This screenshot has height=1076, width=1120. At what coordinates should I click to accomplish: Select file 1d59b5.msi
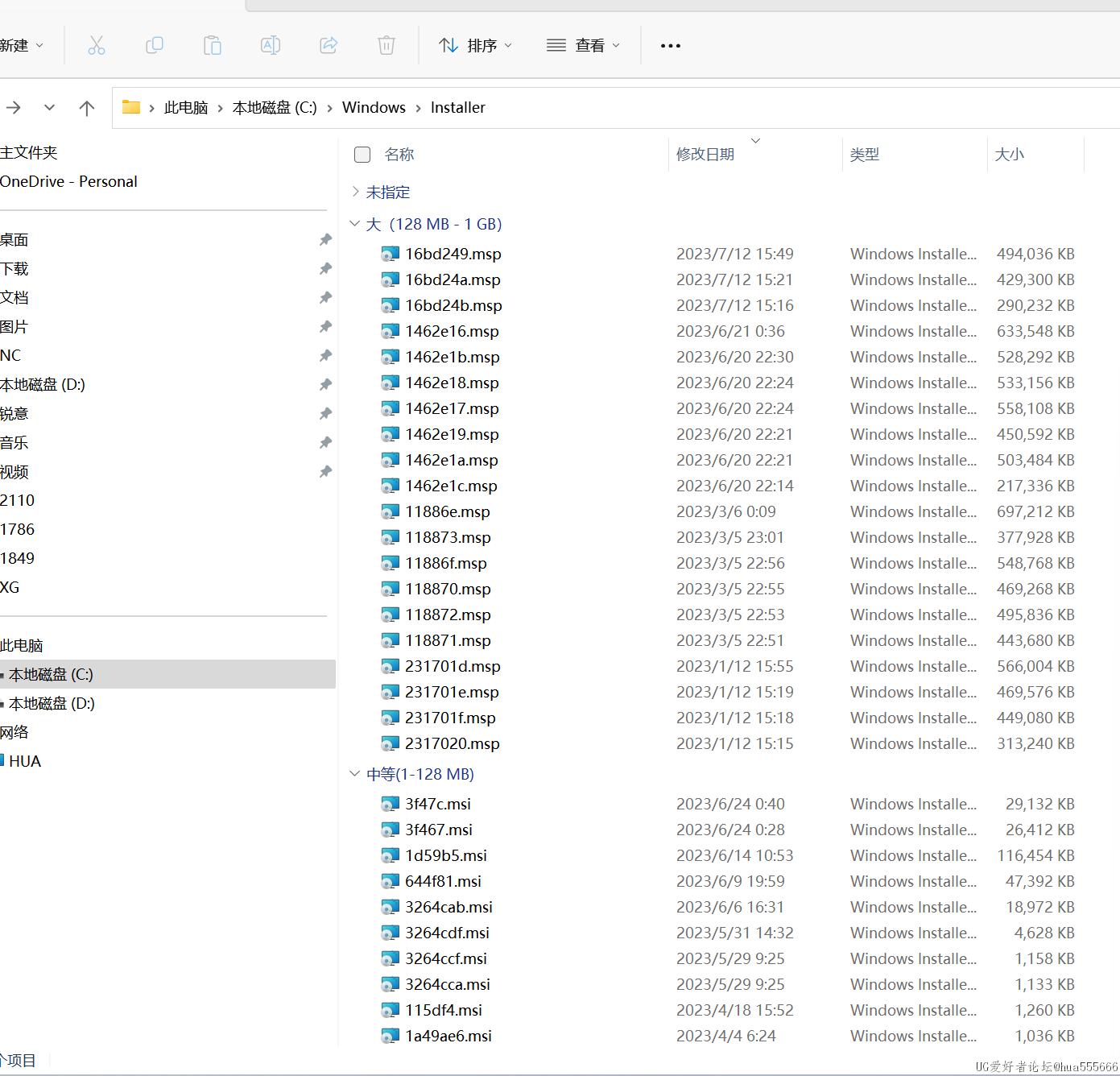pyautogui.click(x=446, y=855)
